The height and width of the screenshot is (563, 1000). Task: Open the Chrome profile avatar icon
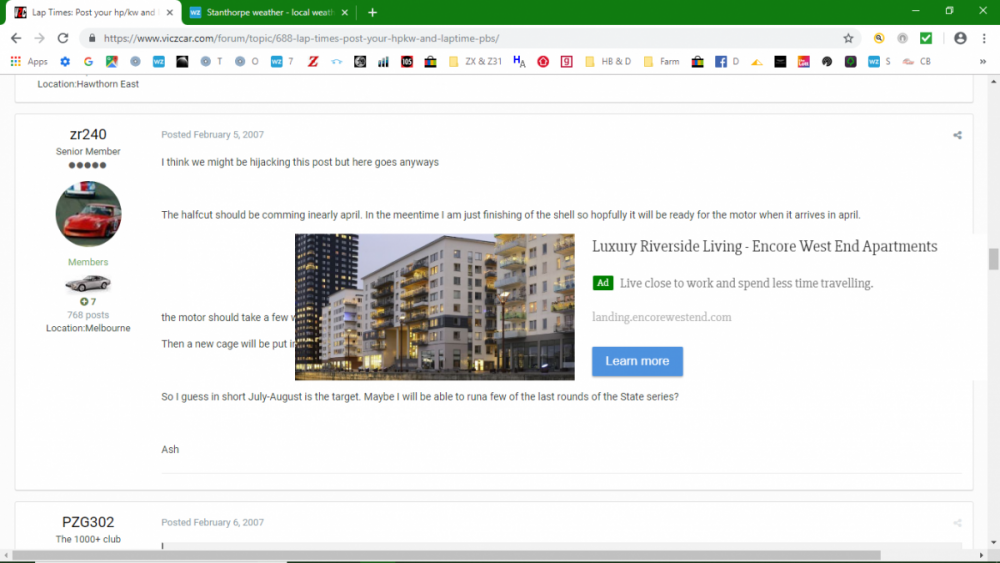pyautogui.click(x=960, y=38)
